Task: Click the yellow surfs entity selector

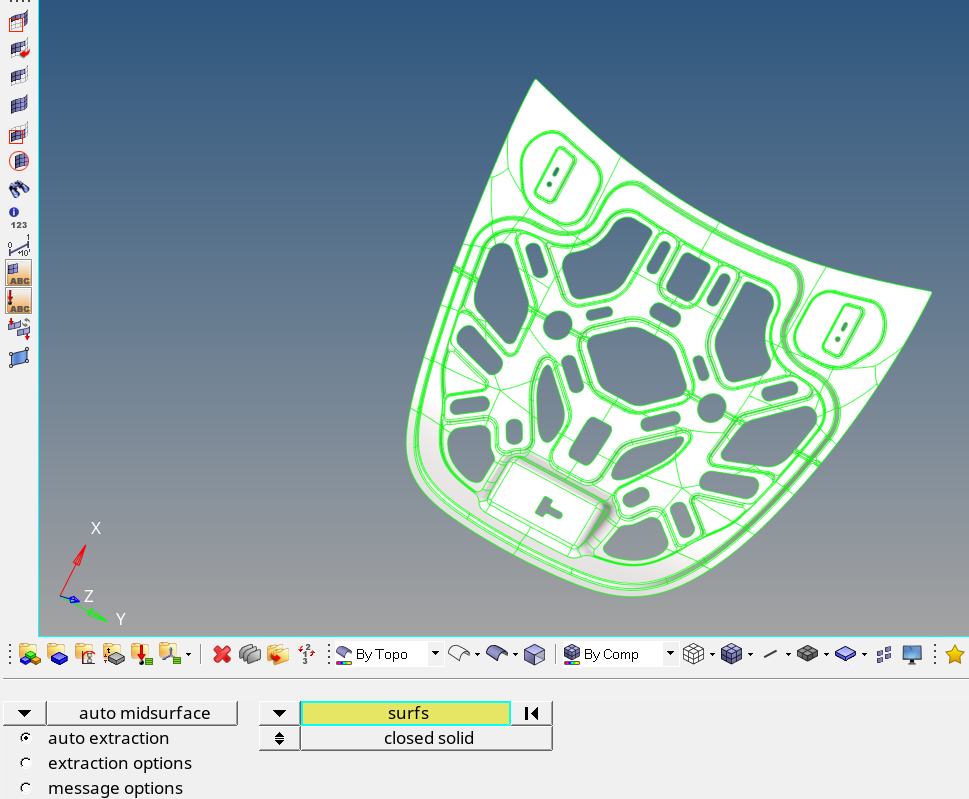Action: click(408, 713)
